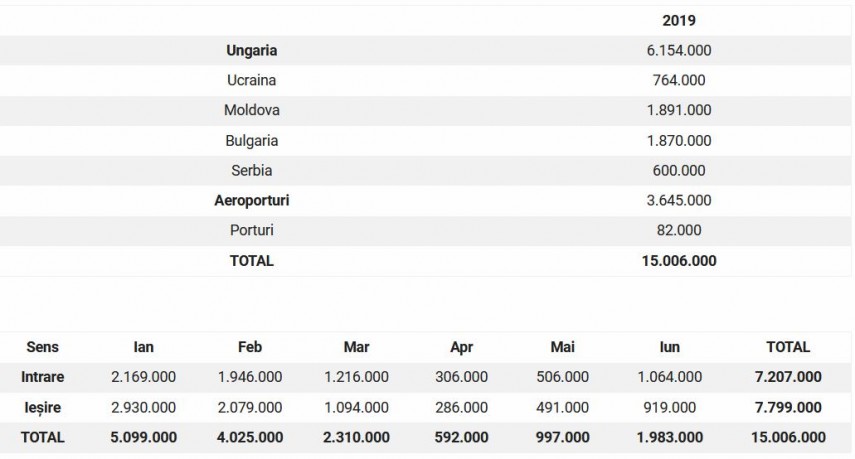
Task: Select the Intrare row label
Action: [43, 377]
